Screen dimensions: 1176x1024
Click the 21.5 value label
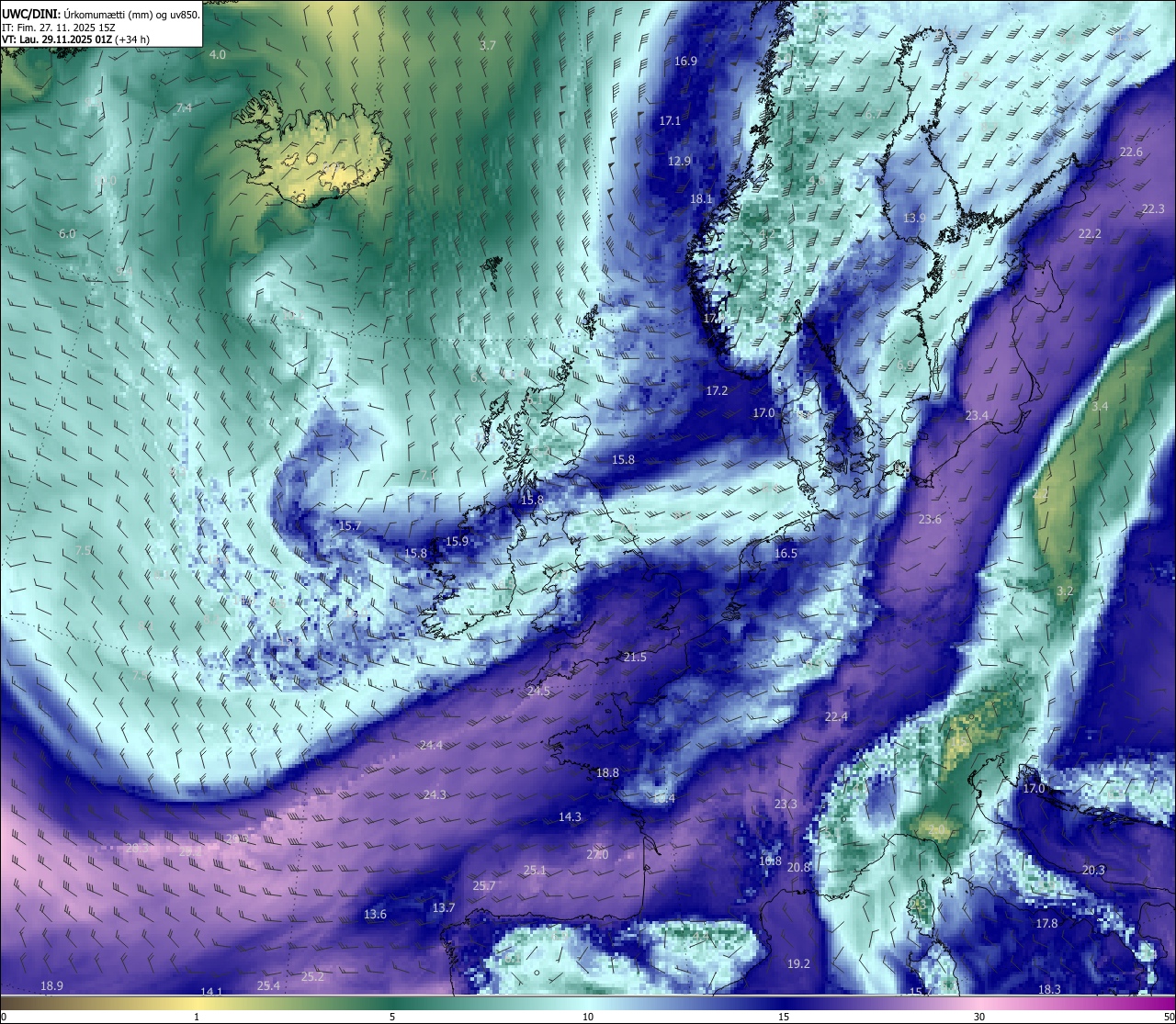(635, 657)
